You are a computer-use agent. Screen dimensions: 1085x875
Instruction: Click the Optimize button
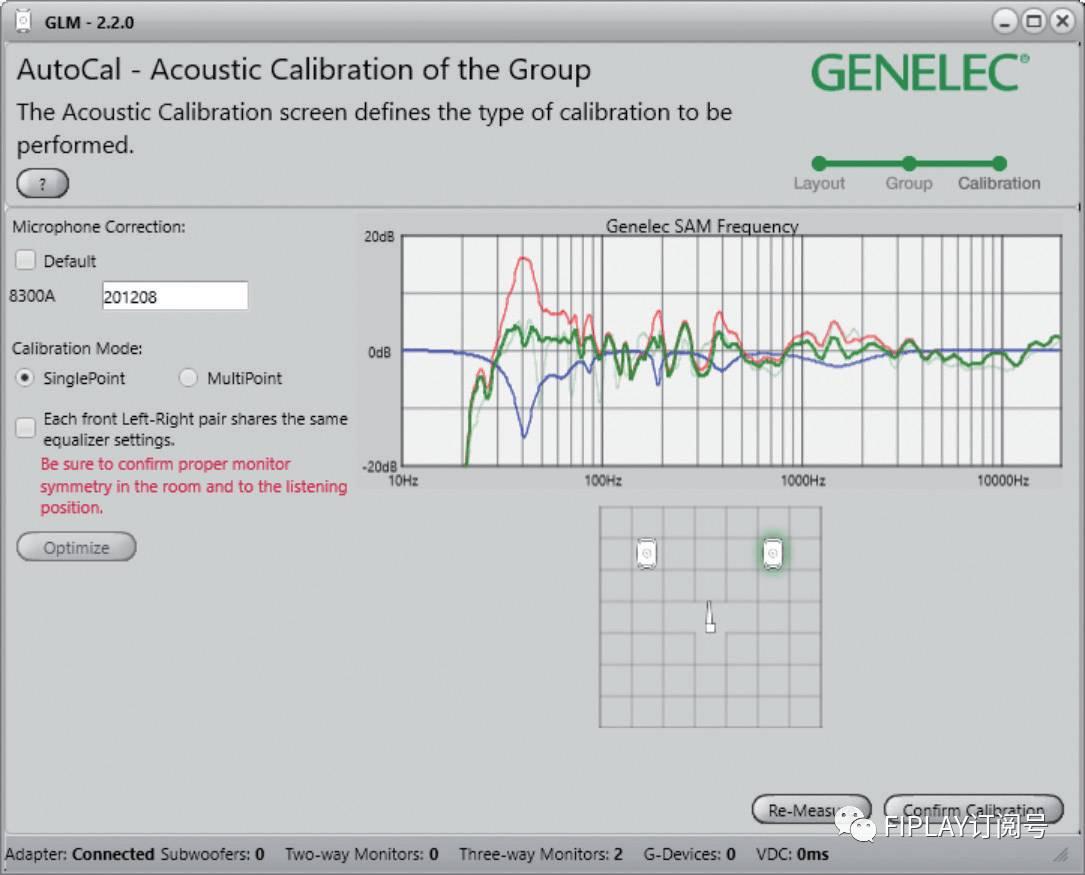point(76,547)
